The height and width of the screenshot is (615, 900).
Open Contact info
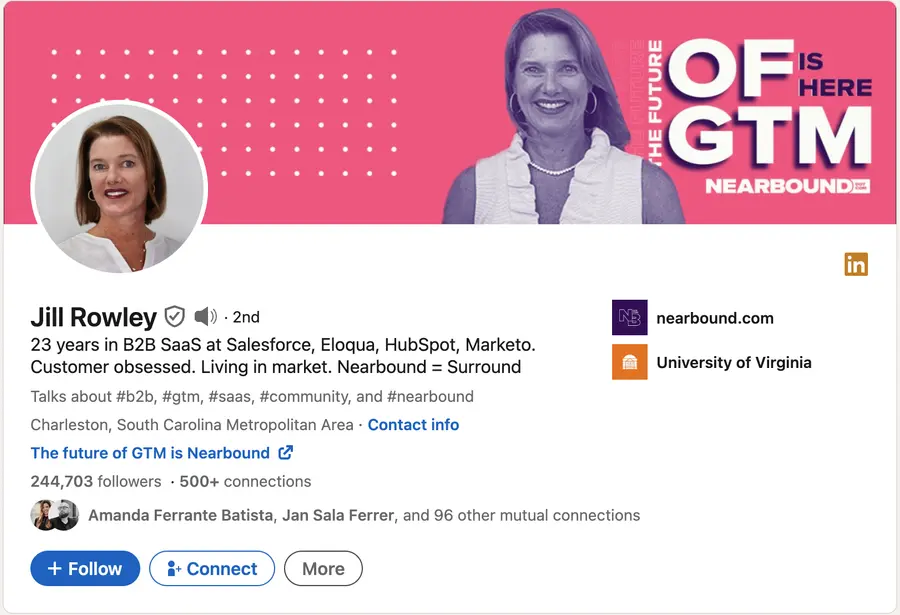413,424
